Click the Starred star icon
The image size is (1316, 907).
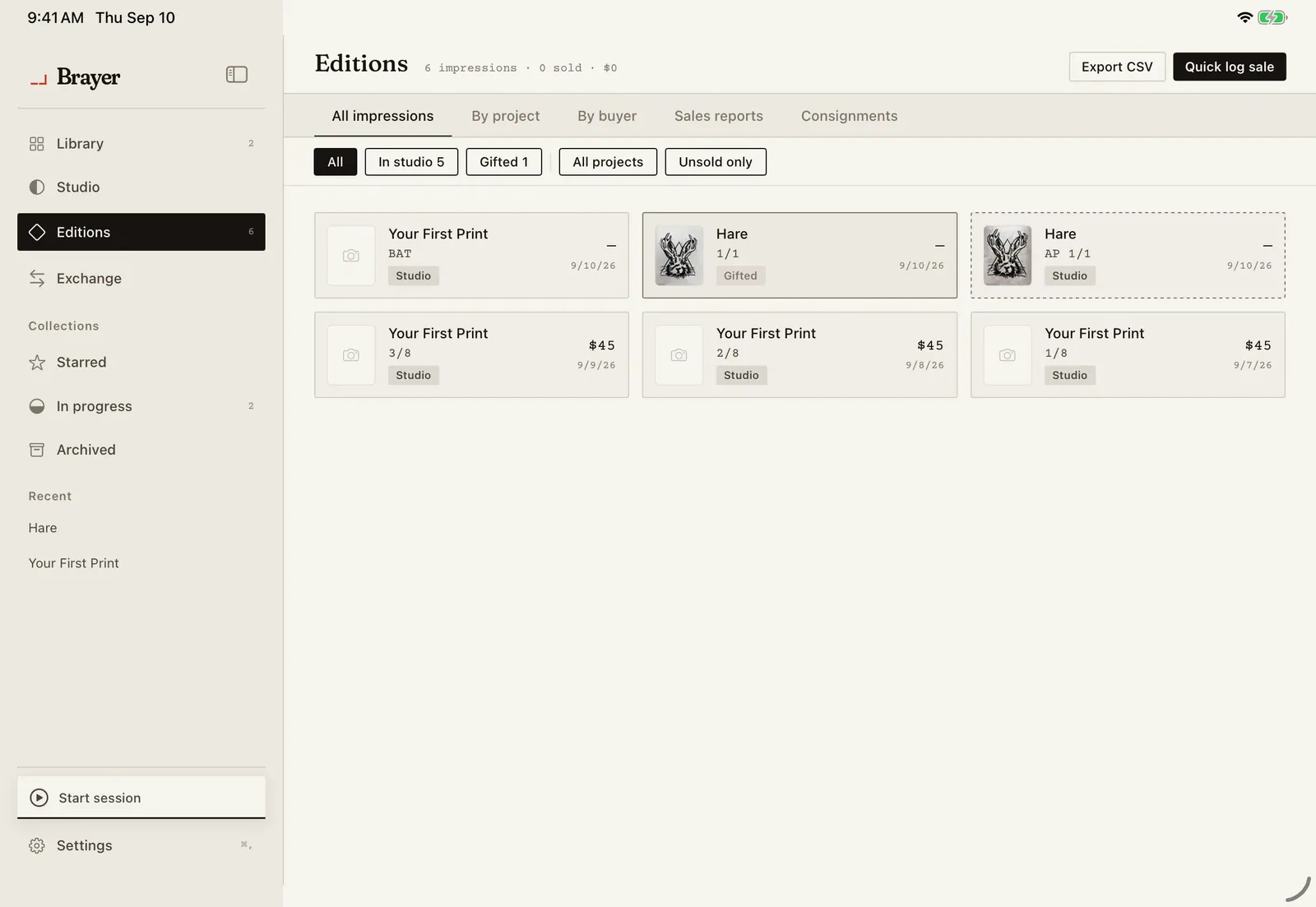pyautogui.click(x=36, y=363)
